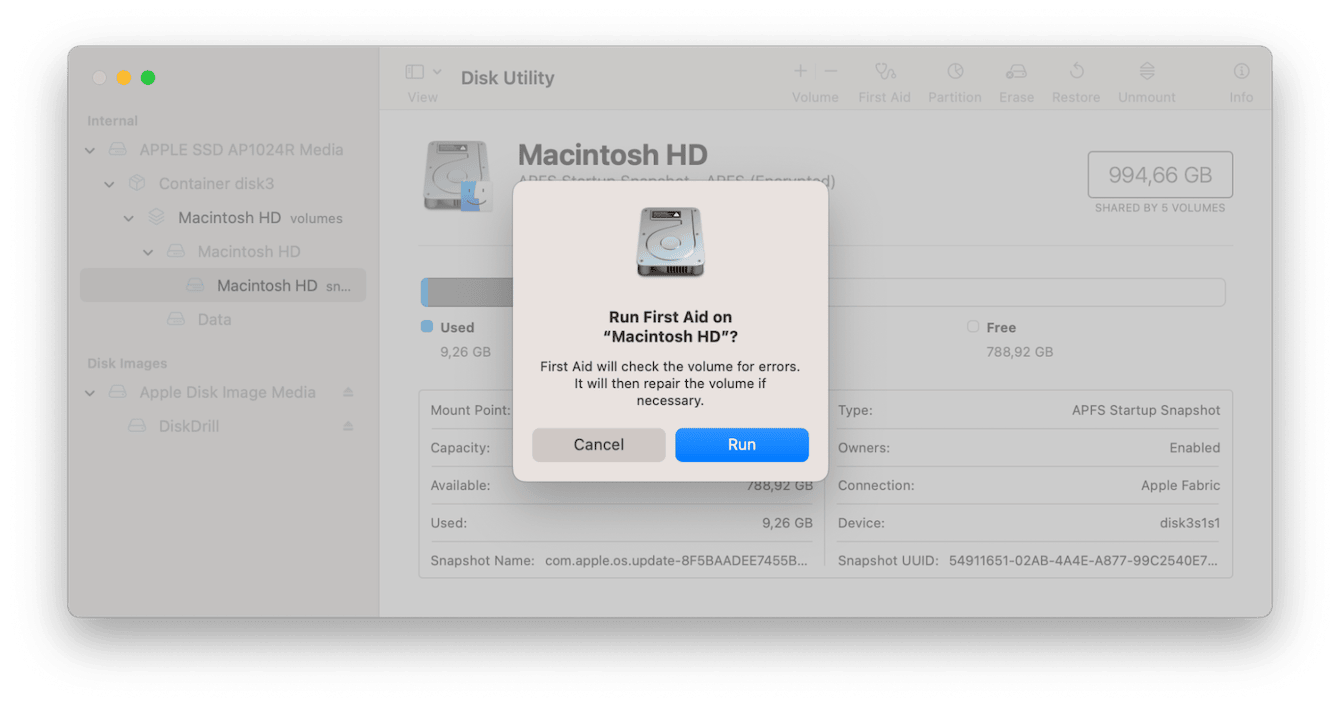The width and height of the screenshot is (1340, 708).
Task: Select the Free space legend indicator
Action: [x=972, y=327]
